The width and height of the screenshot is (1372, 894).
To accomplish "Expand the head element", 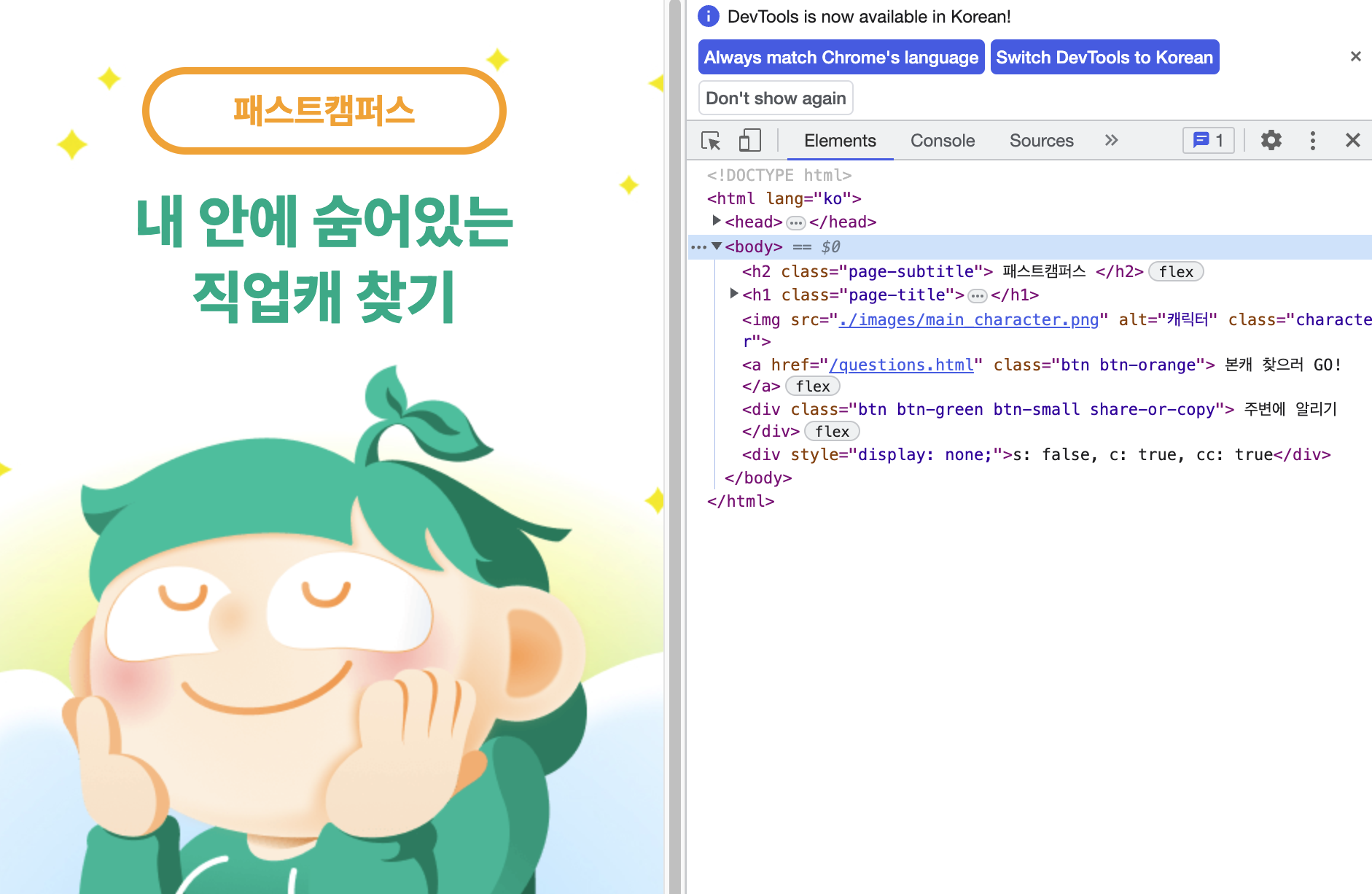I will [717, 222].
